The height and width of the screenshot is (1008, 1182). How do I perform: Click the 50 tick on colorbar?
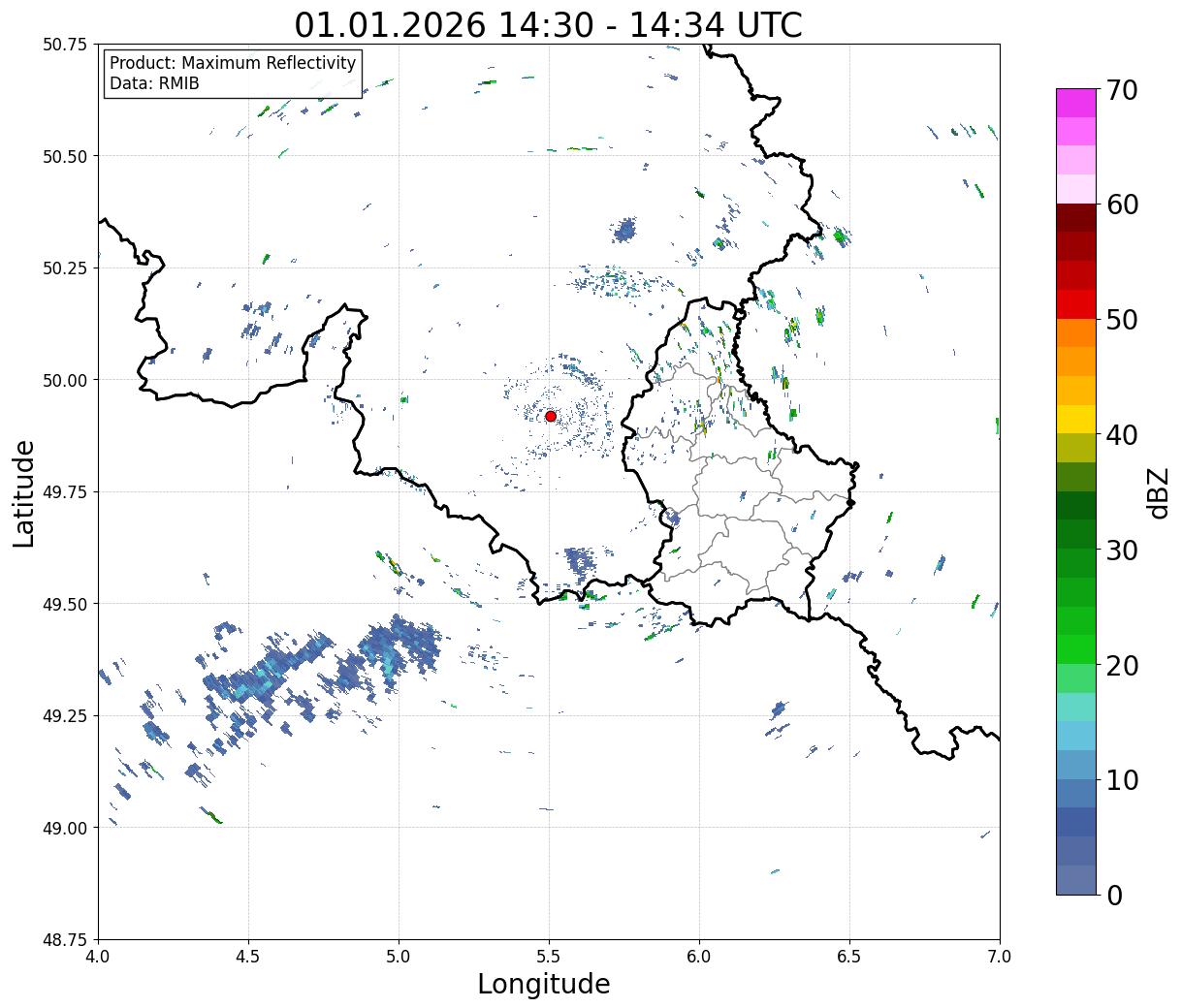pos(1122,320)
